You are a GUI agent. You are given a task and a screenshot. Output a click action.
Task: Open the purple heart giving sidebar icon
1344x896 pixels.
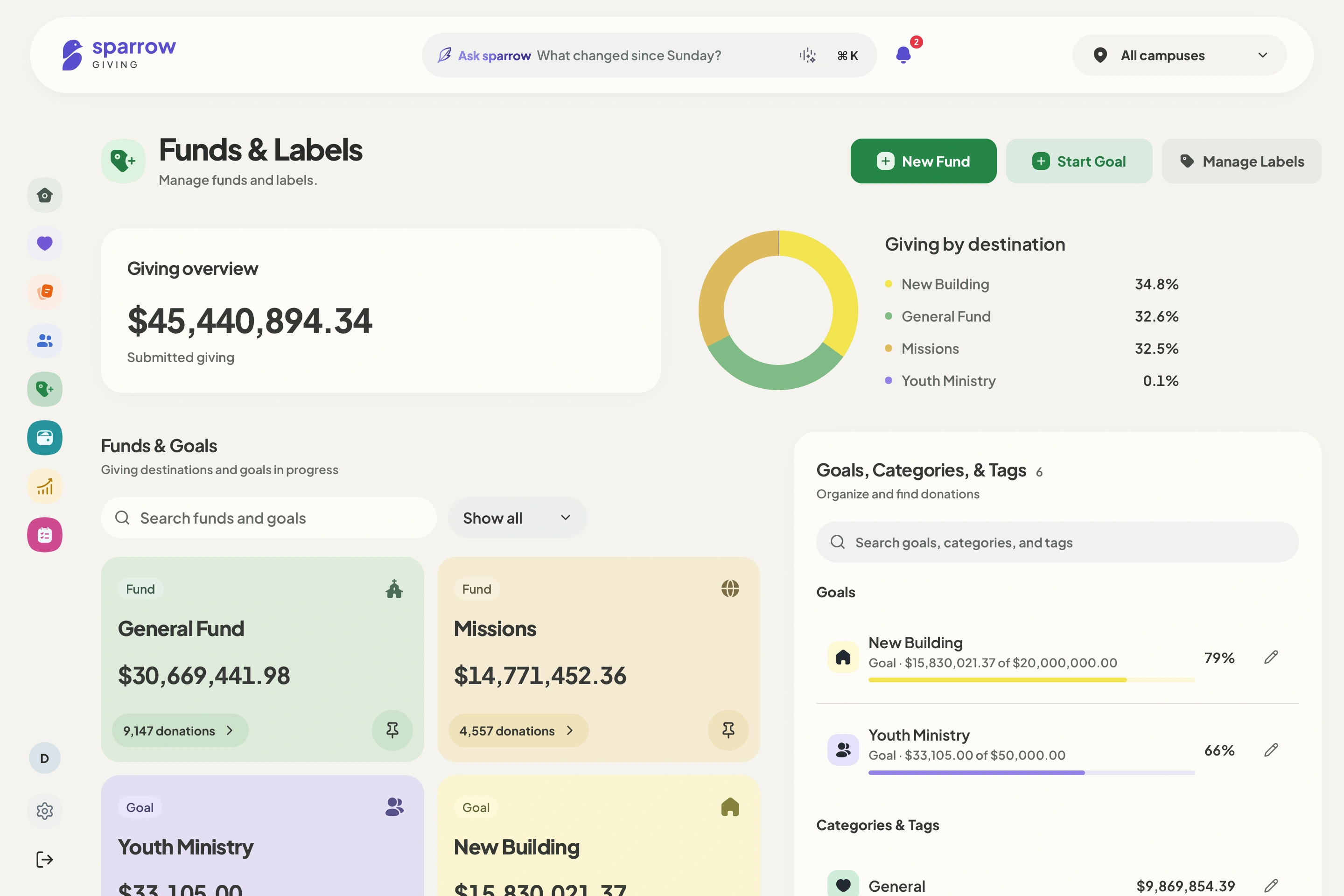(x=45, y=244)
